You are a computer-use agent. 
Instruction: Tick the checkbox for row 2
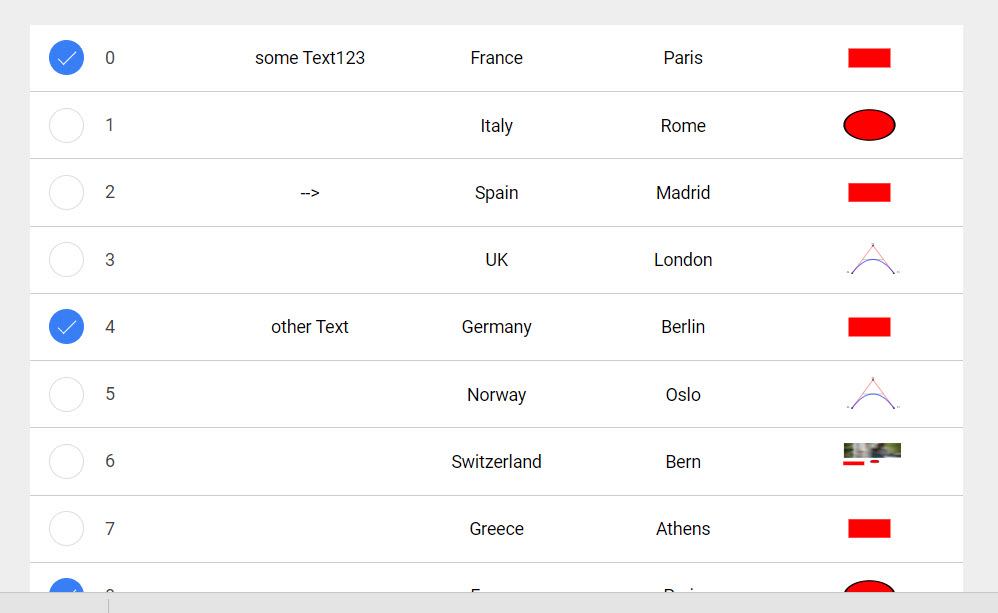66,192
